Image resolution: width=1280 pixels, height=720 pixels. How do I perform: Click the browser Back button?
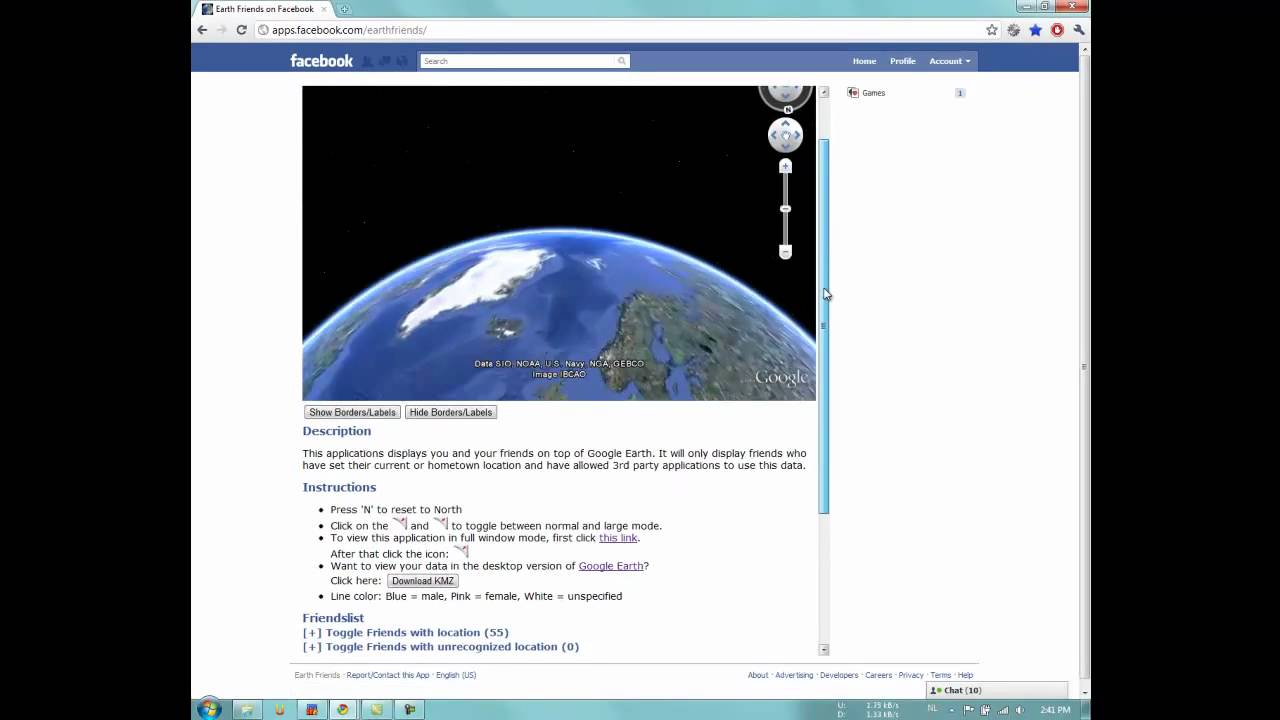(203, 30)
